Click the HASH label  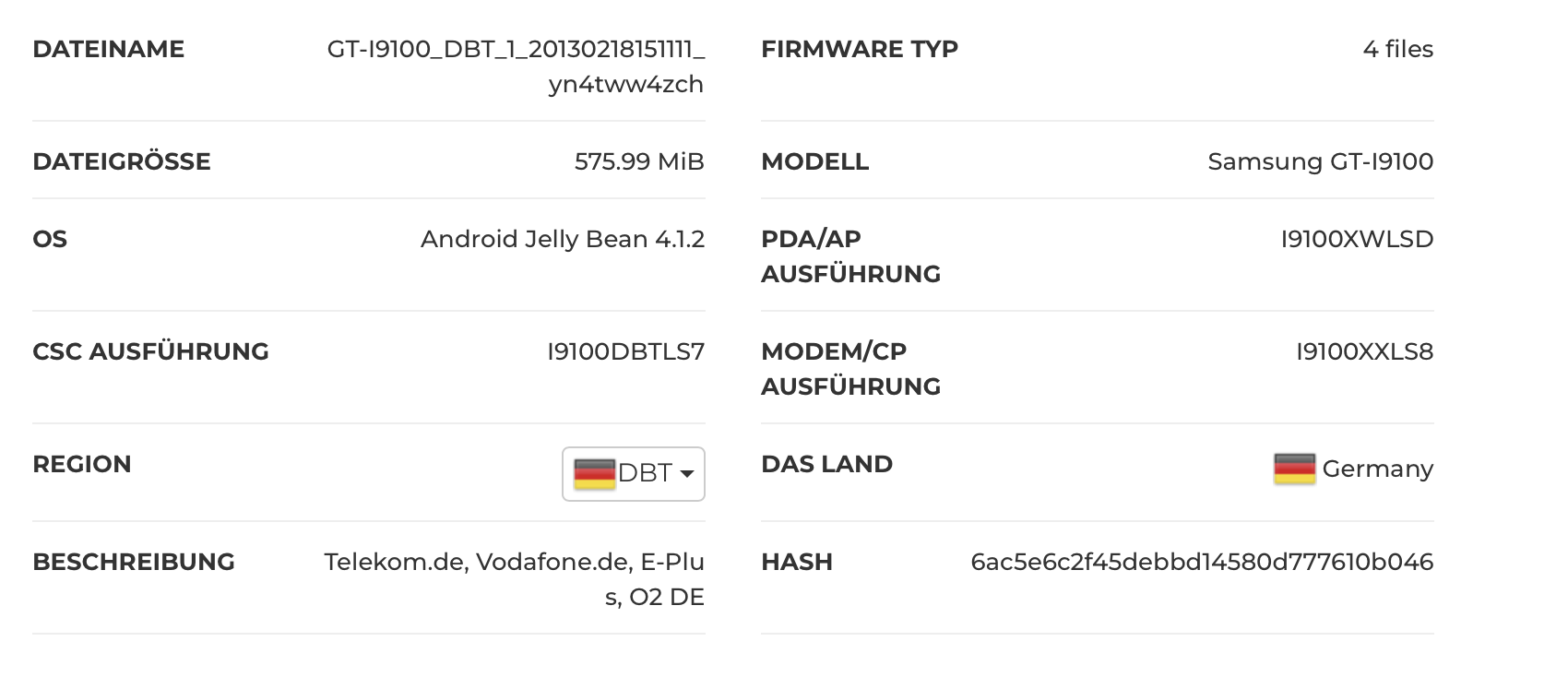point(797,562)
